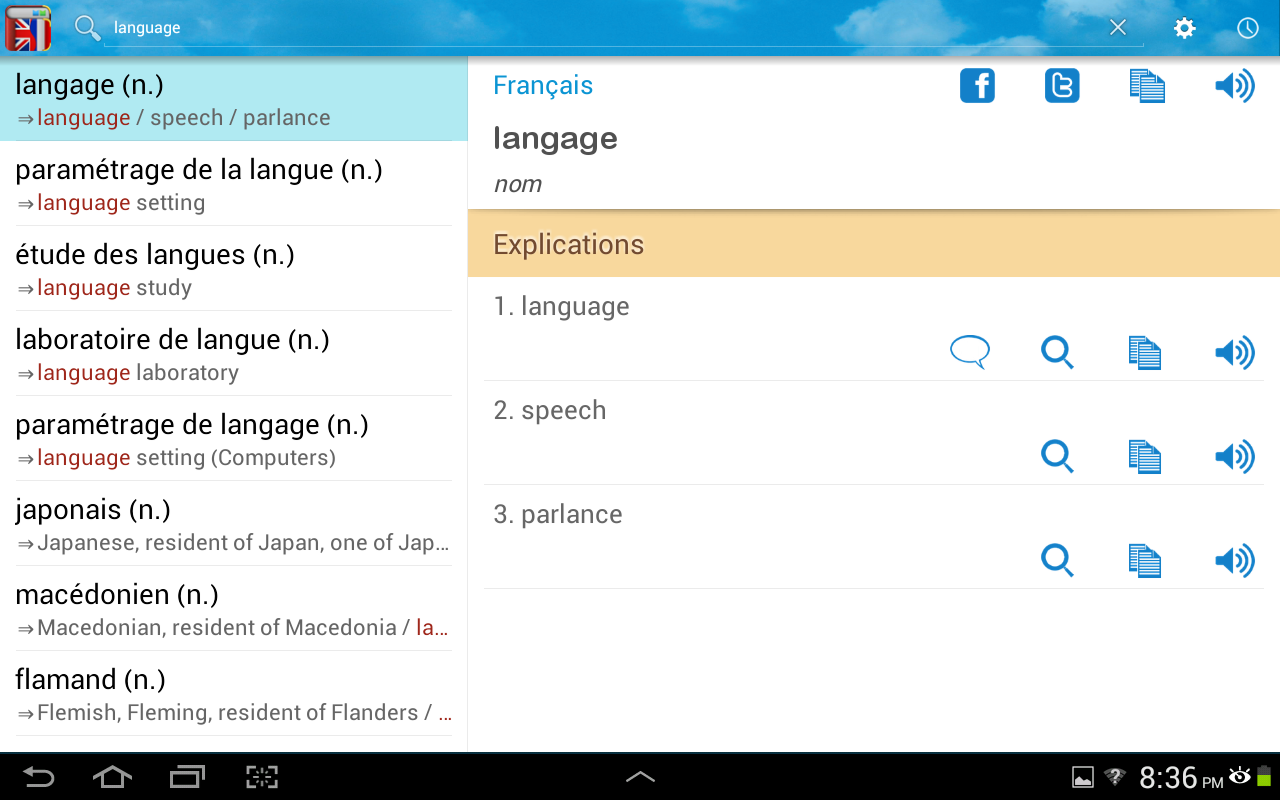The width and height of the screenshot is (1280, 800).
Task: Open japonais (n.) result
Action: point(234,524)
